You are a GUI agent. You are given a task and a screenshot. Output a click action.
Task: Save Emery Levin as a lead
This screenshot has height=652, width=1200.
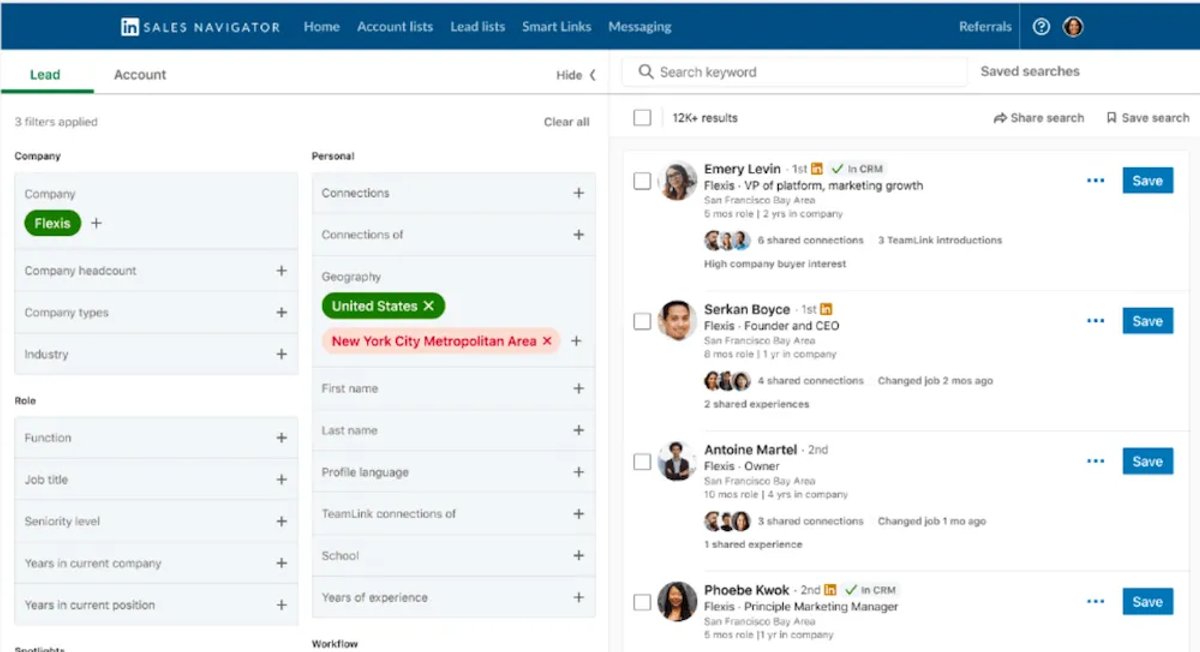click(x=1147, y=181)
